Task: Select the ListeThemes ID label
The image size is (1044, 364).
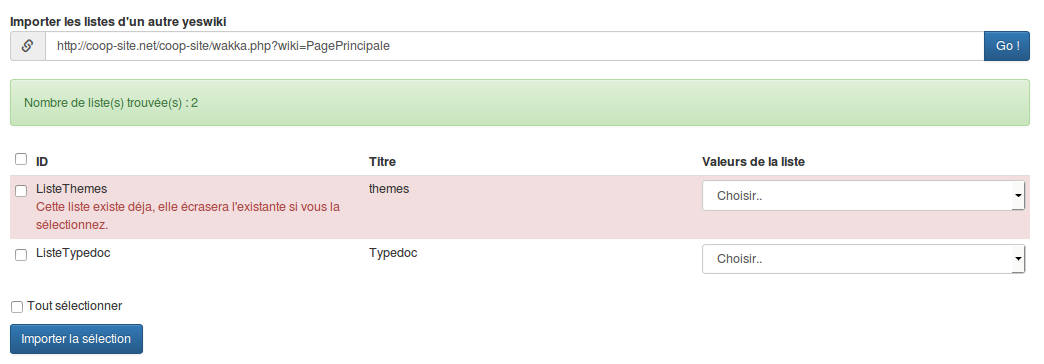Action: coord(71,189)
